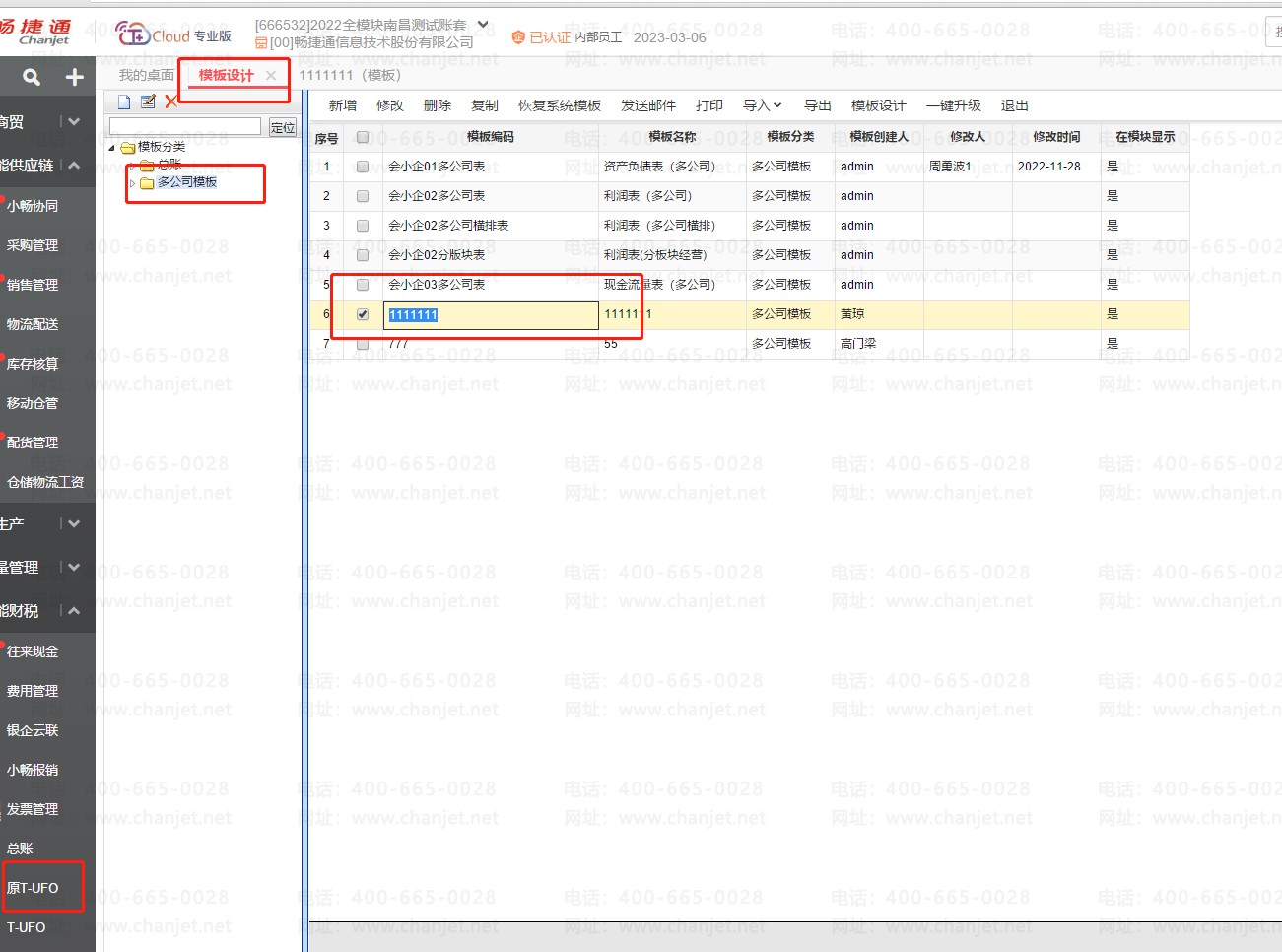Click 退出 in the toolbar
The height and width of the screenshot is (952, 1282).
[x=1015, y=105]
